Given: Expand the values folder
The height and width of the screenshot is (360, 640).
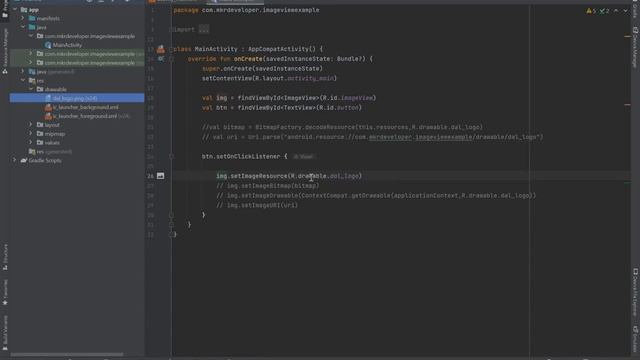Looking at the screenshot, I should point(31,142).
